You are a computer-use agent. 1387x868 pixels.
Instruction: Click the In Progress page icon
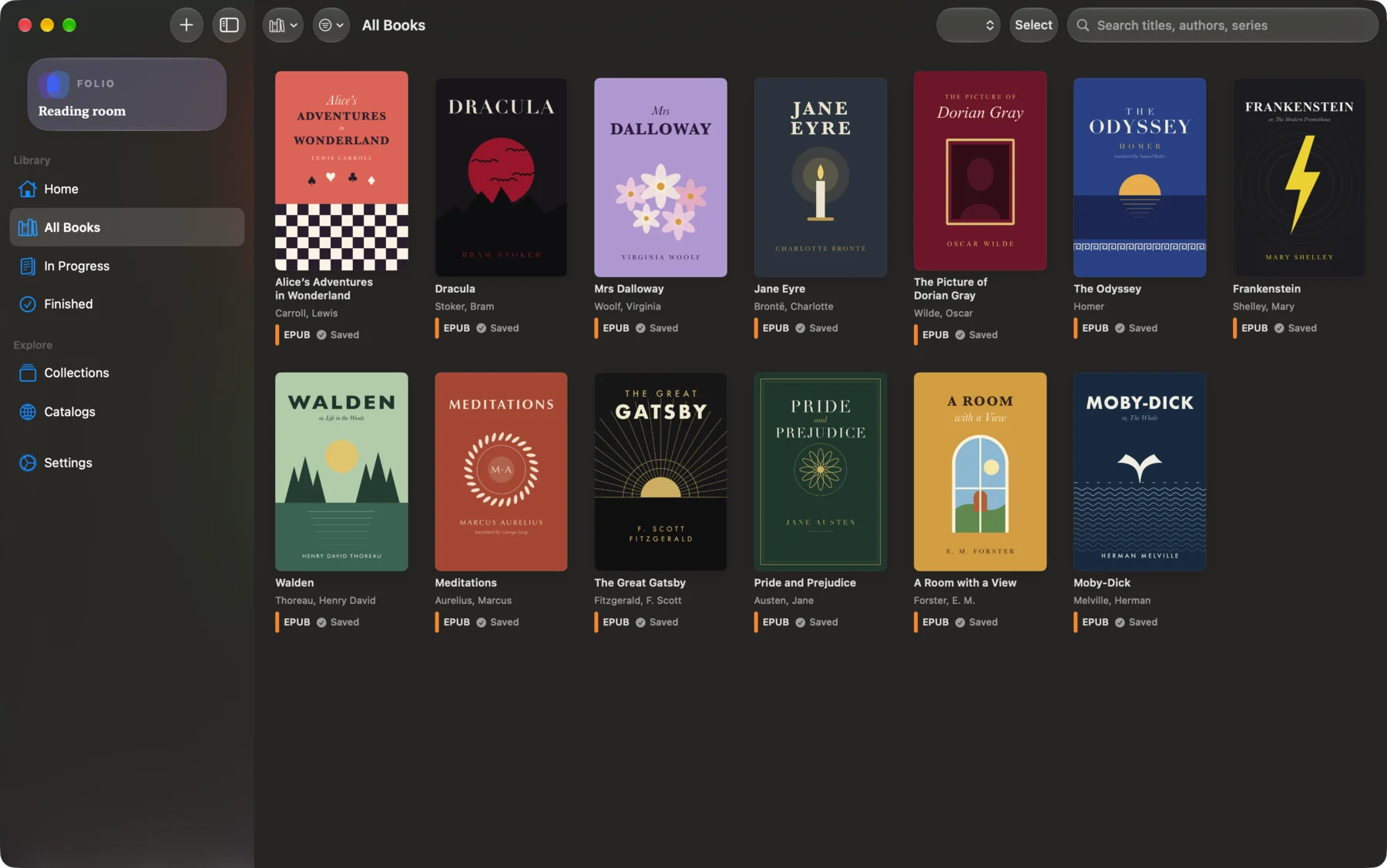(28, 266)
